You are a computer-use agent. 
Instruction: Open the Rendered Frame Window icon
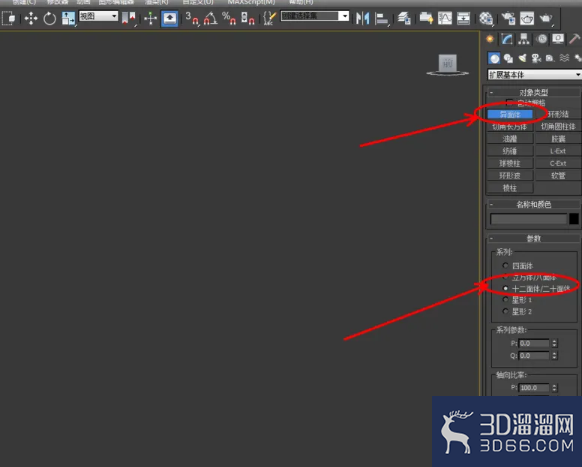[527, 18]
